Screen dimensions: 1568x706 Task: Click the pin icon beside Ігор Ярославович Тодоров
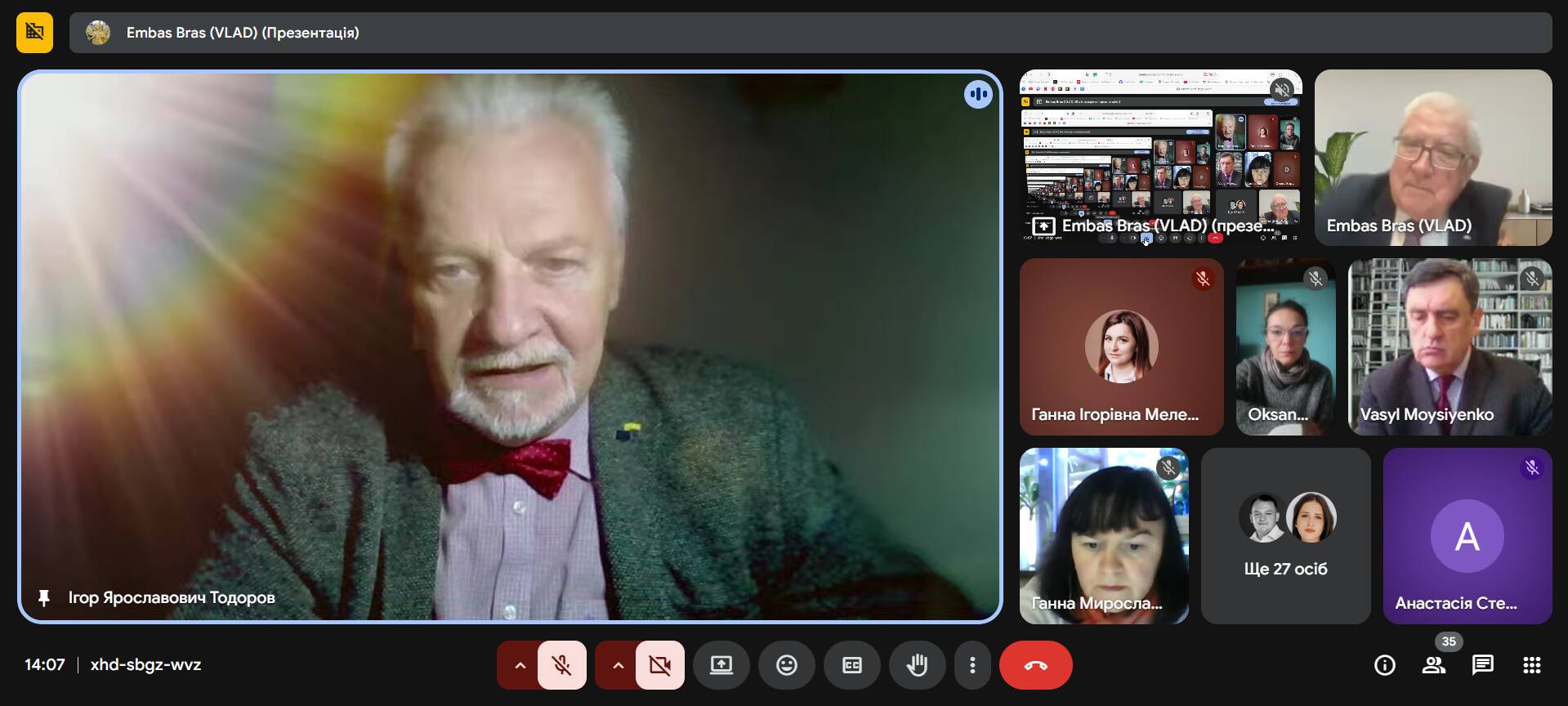pyautogui.click(x=44, y=598)
